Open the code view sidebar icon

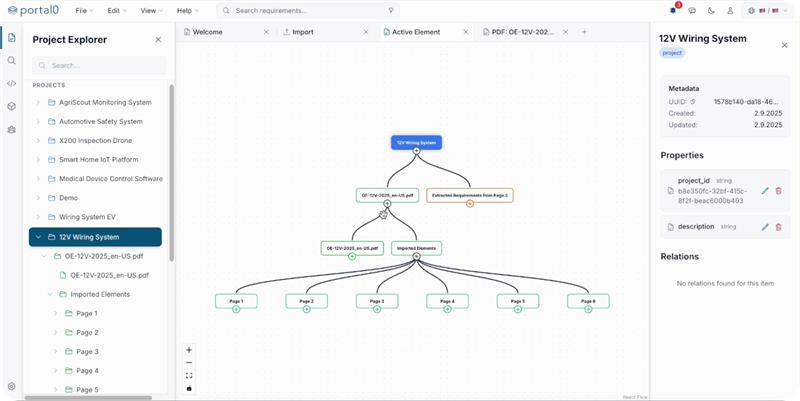(x=12, y=83)
